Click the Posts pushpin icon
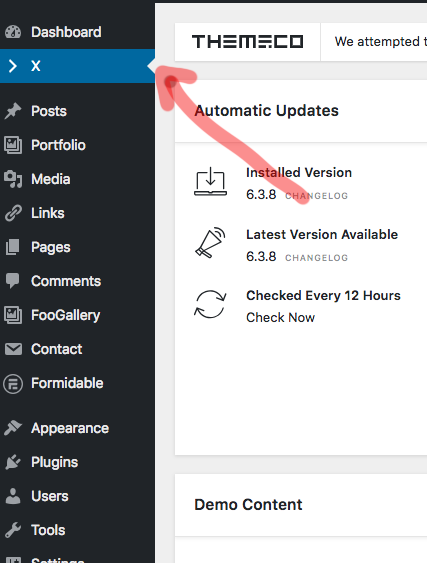The width and height of the screenshot is (427, 563). (13, 111)
